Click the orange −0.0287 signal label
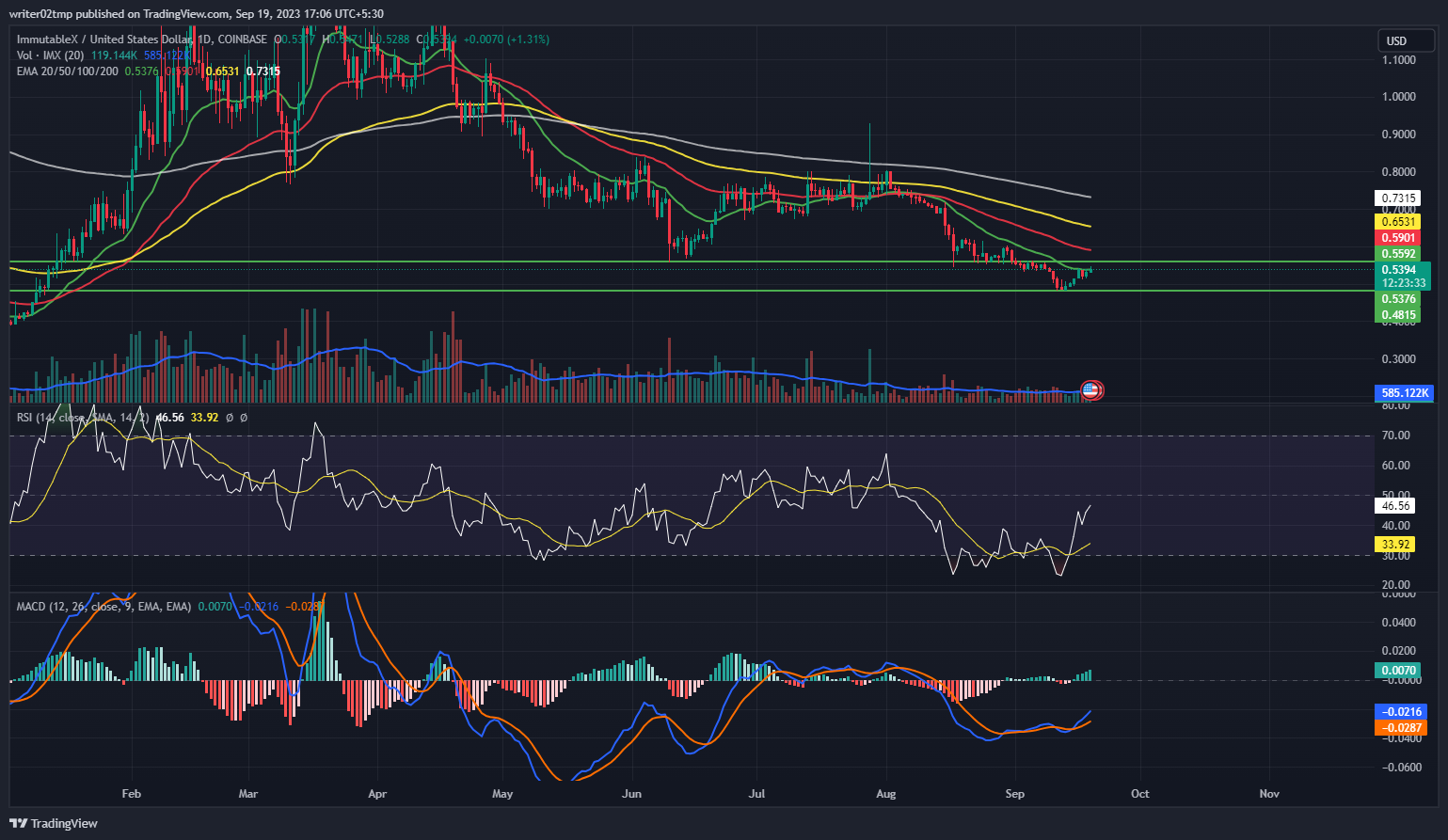The image size is (1448, 840). point(1401,728)
